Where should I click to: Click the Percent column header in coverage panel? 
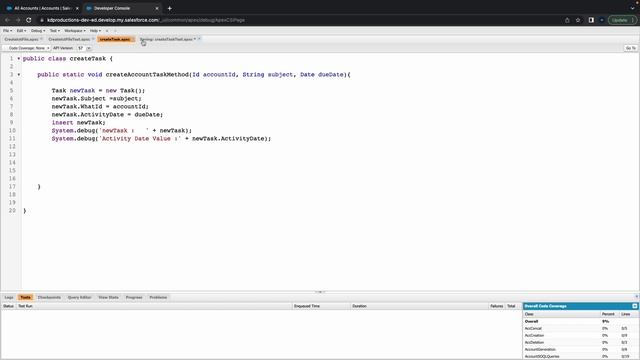coord(610,314)
